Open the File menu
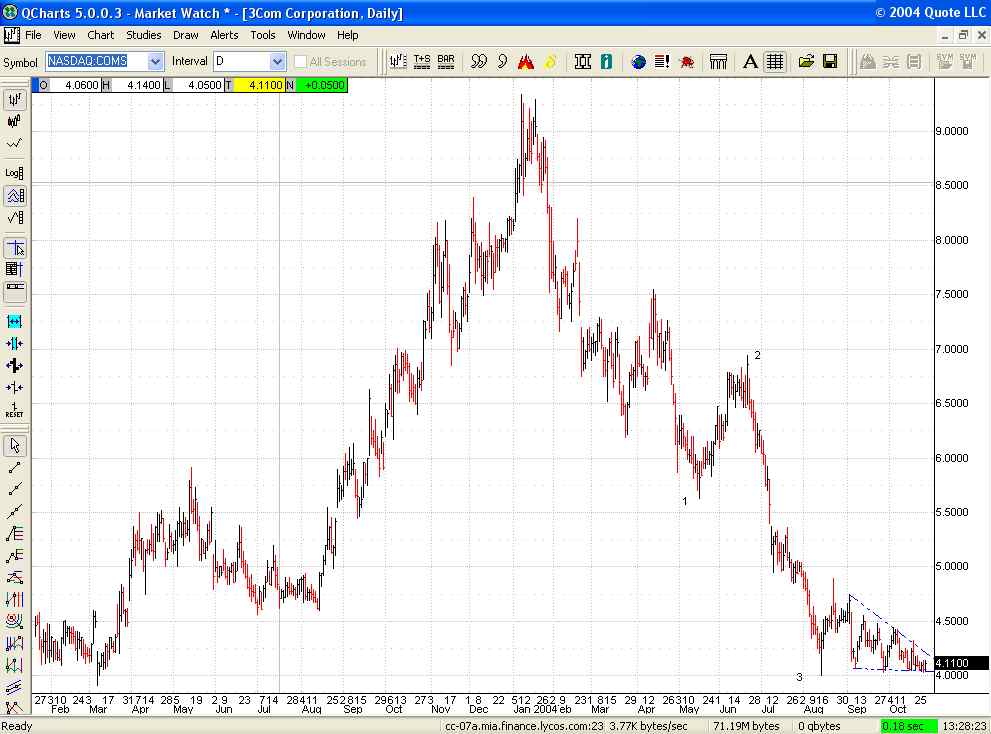Screen dimensions: 991x734 click(33, 35)
